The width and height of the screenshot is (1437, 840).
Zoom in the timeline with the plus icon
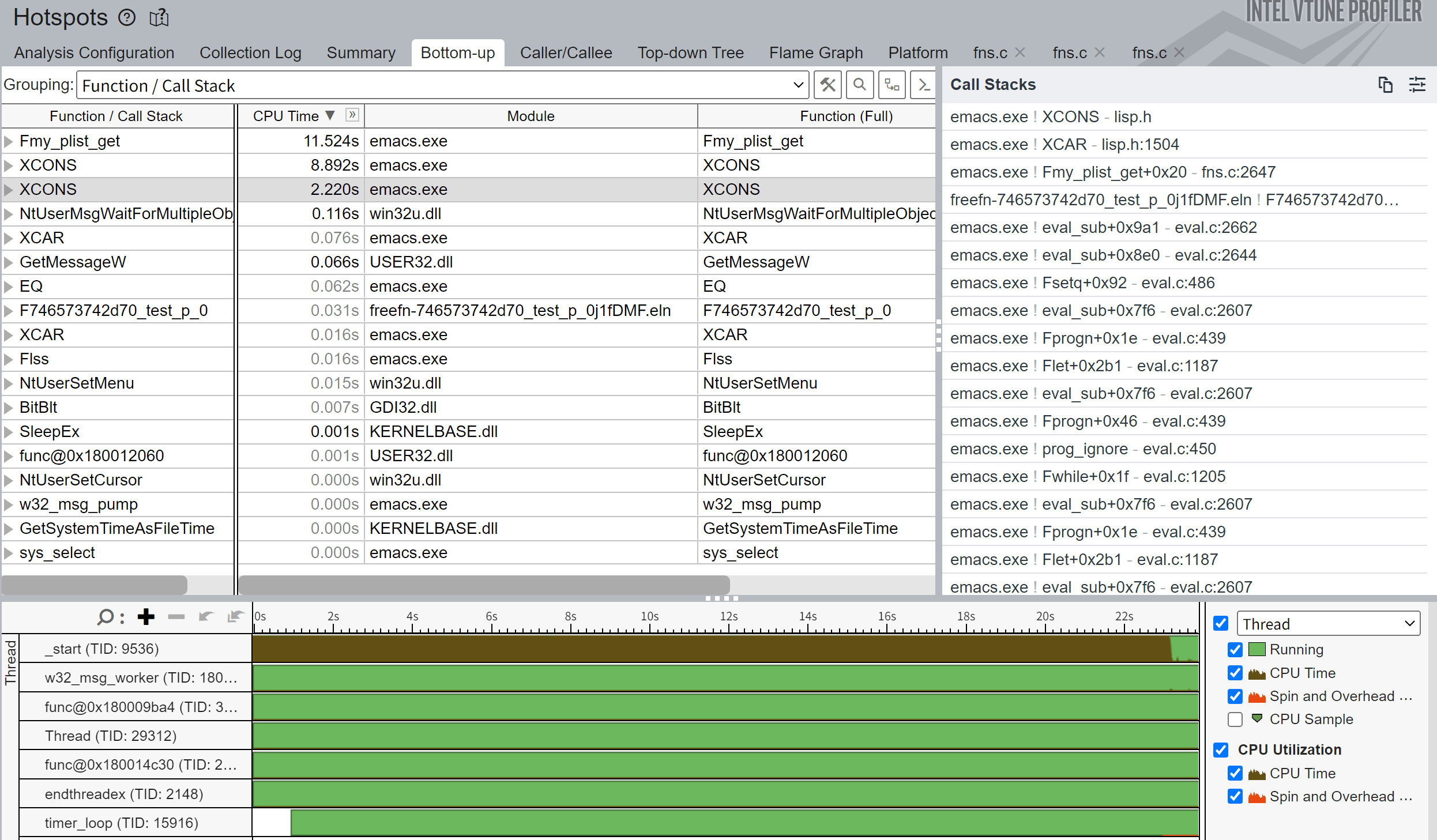[146, 617]
